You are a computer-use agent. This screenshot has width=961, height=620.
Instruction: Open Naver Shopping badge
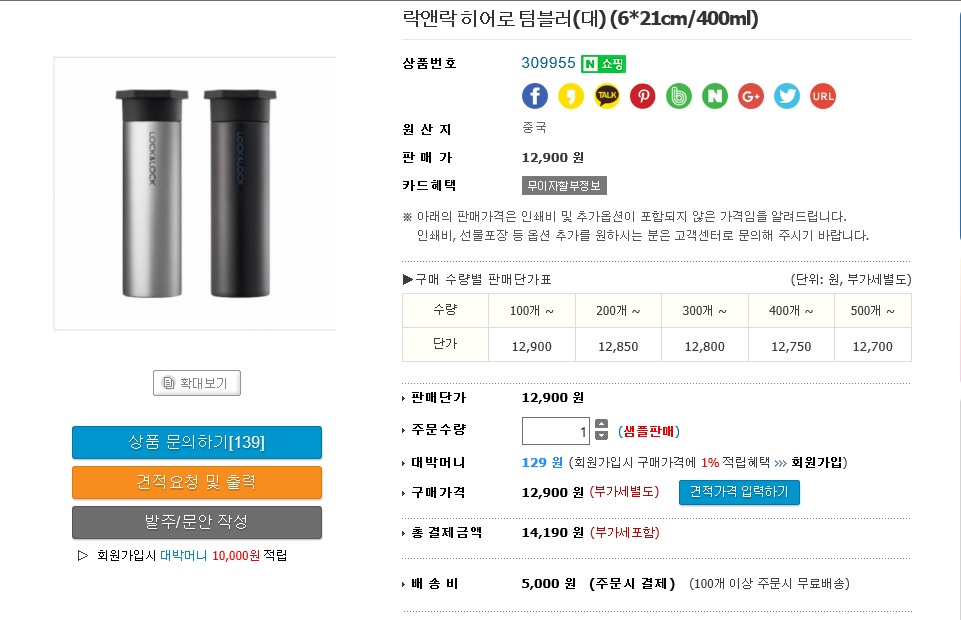click(603, 63)
